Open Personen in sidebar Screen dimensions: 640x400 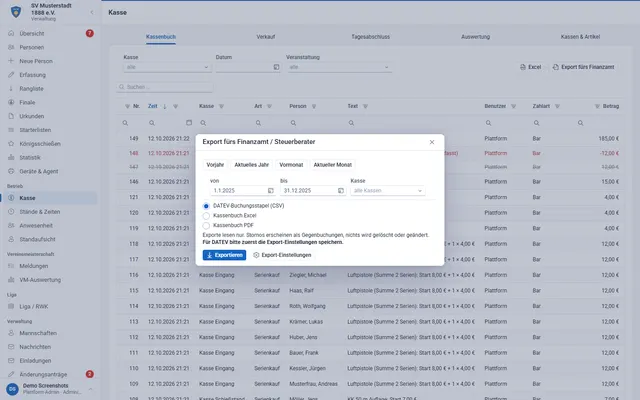(x=49, y=47)
